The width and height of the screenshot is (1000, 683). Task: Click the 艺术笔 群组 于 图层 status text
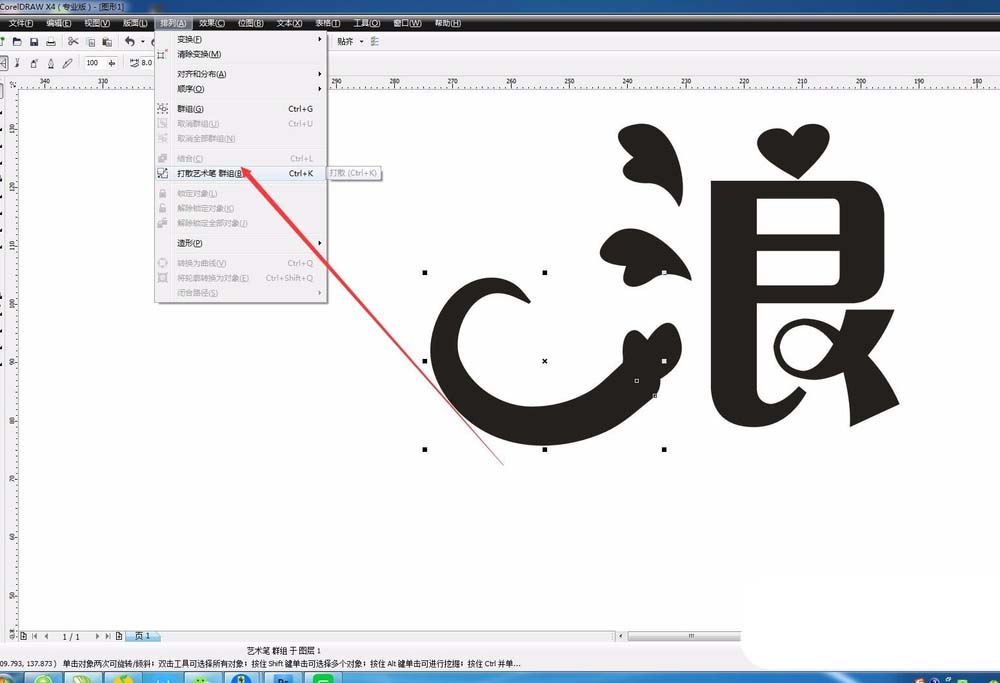(284, 651)
